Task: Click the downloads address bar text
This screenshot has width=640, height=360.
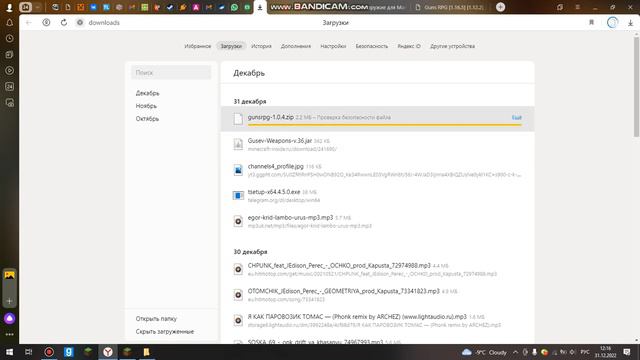Action: click(104, 22)
